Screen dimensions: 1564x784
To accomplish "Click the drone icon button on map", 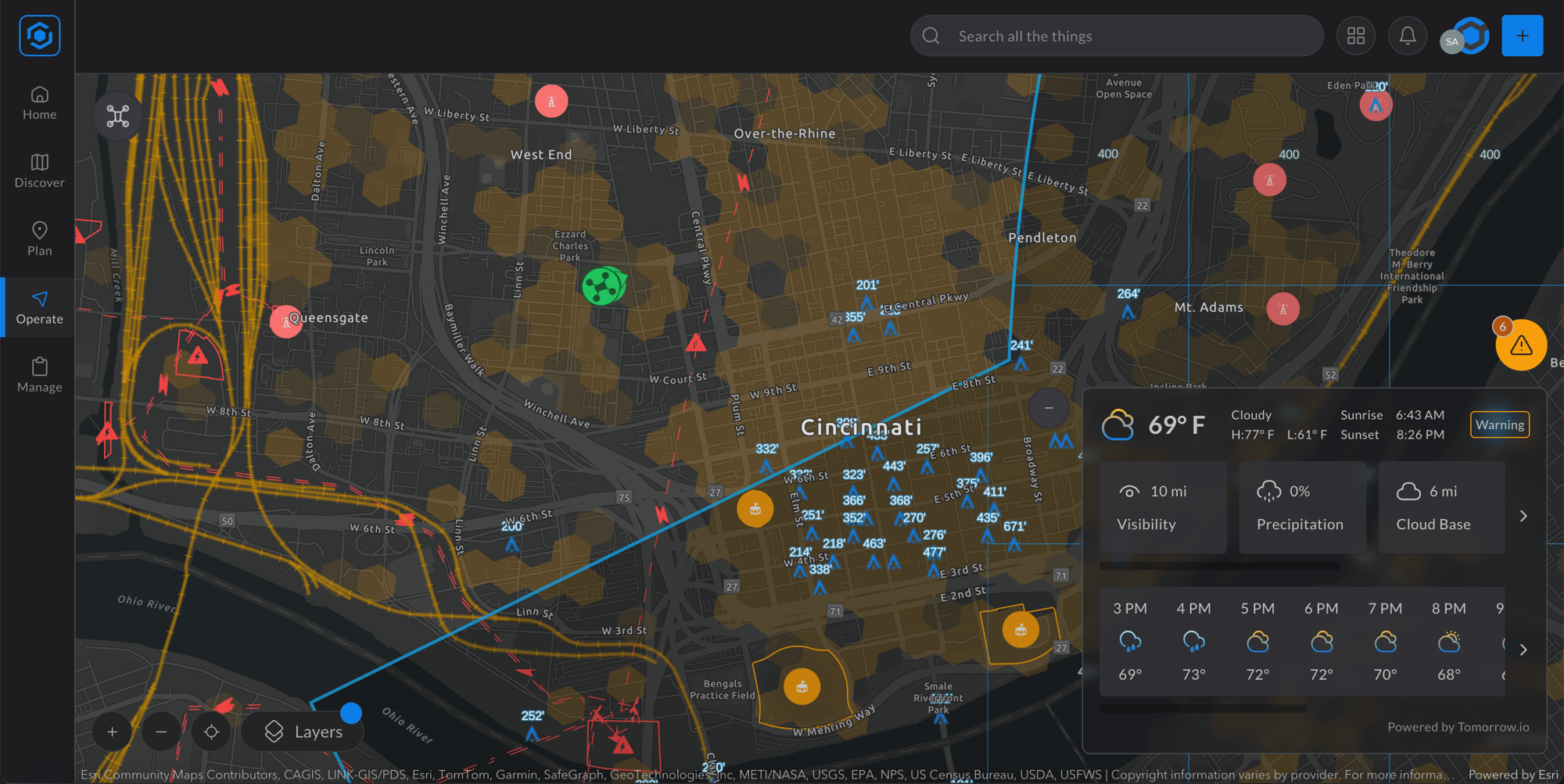I will [118, 116].
